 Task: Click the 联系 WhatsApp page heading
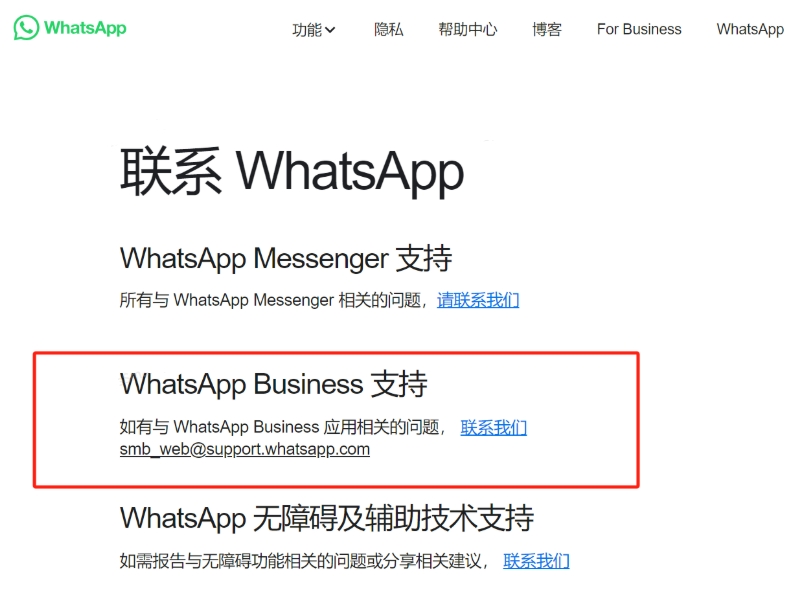coord(292,171)
